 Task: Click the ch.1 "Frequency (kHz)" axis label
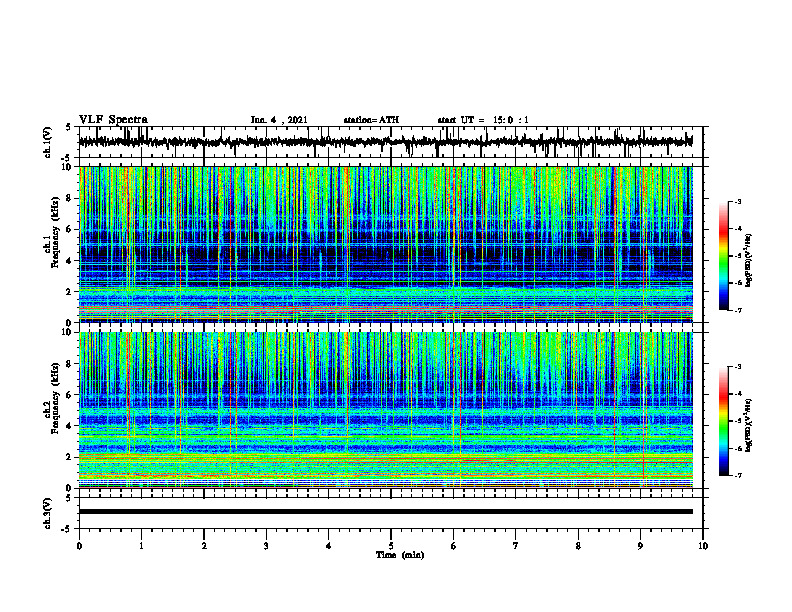coord(56,232)
